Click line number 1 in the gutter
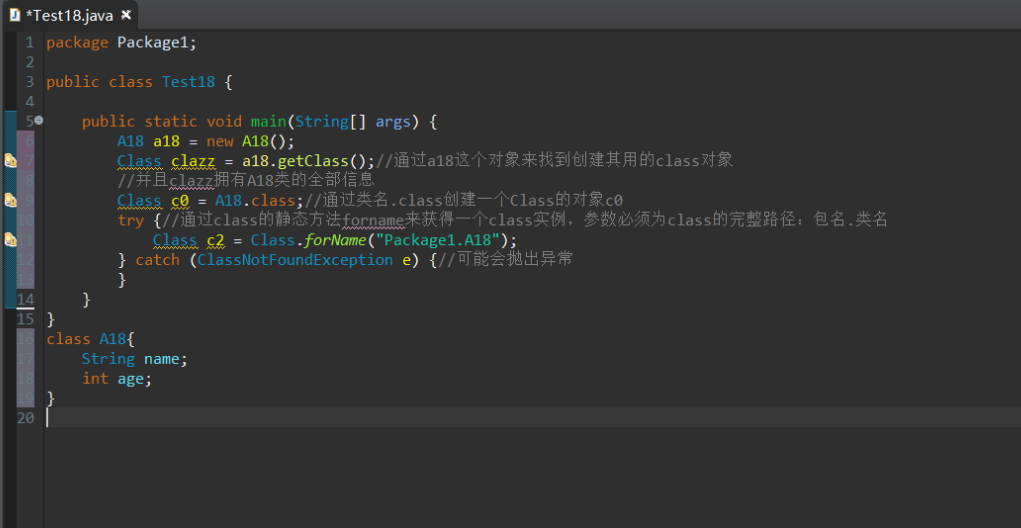 [29, 42]
